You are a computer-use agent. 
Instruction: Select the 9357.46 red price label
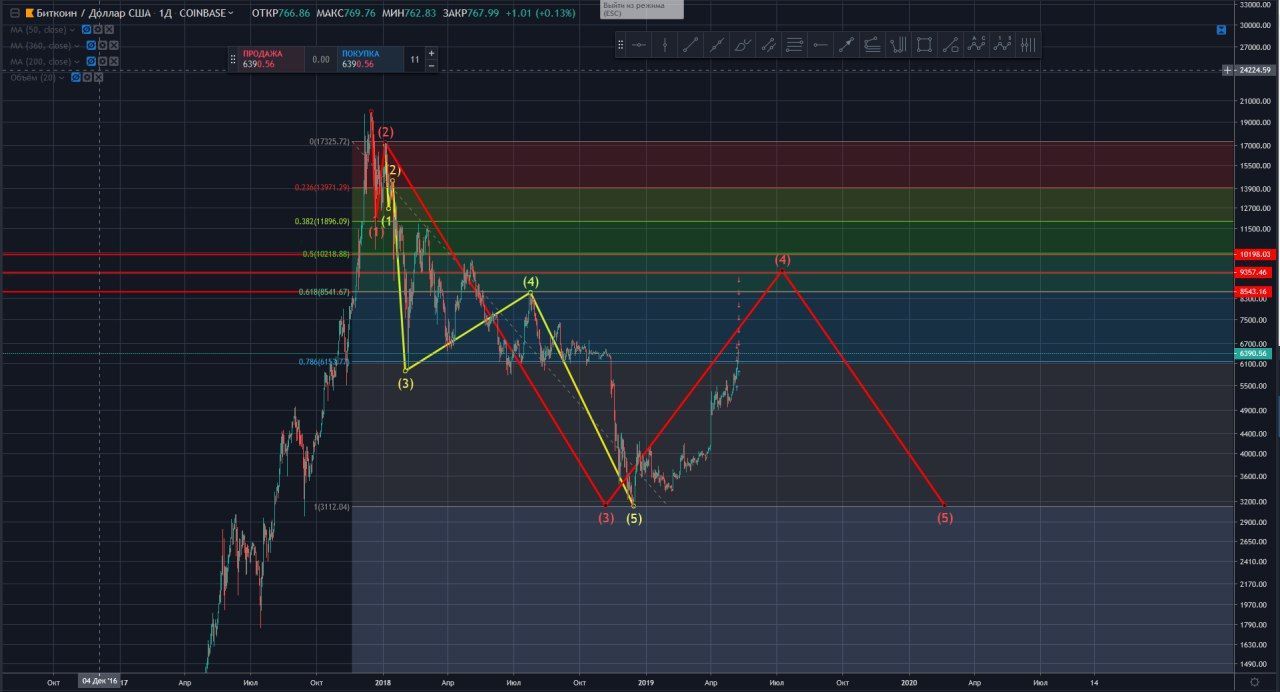tap(1253, 272)
